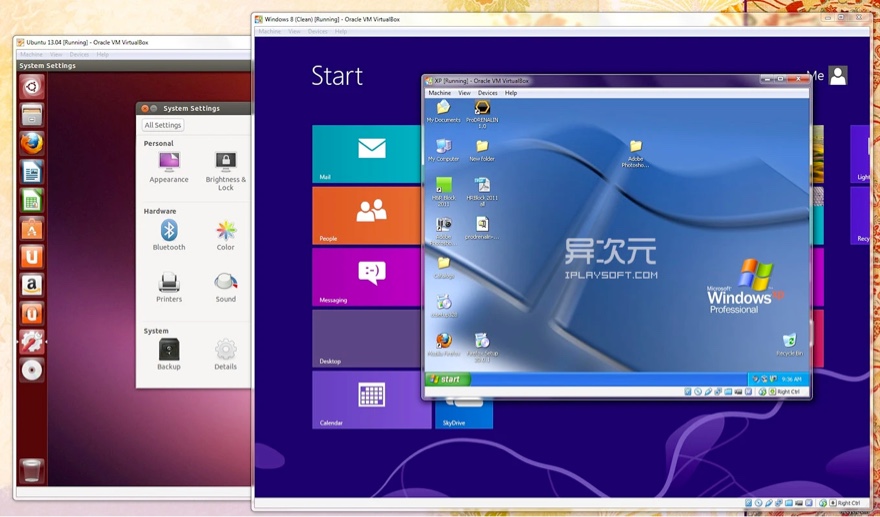Click the user account avatar on Start screen
This screenshot has width=880, height=517.
[x=838, y=75]
